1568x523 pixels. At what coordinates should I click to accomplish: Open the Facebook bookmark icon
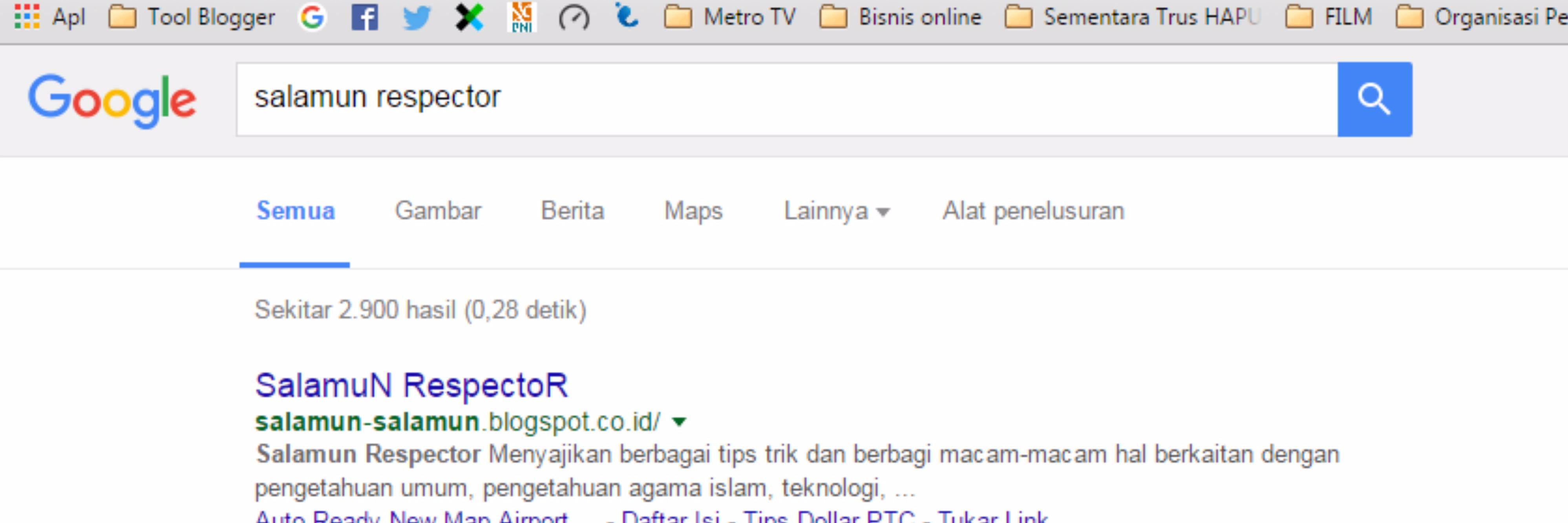(365, 17)
